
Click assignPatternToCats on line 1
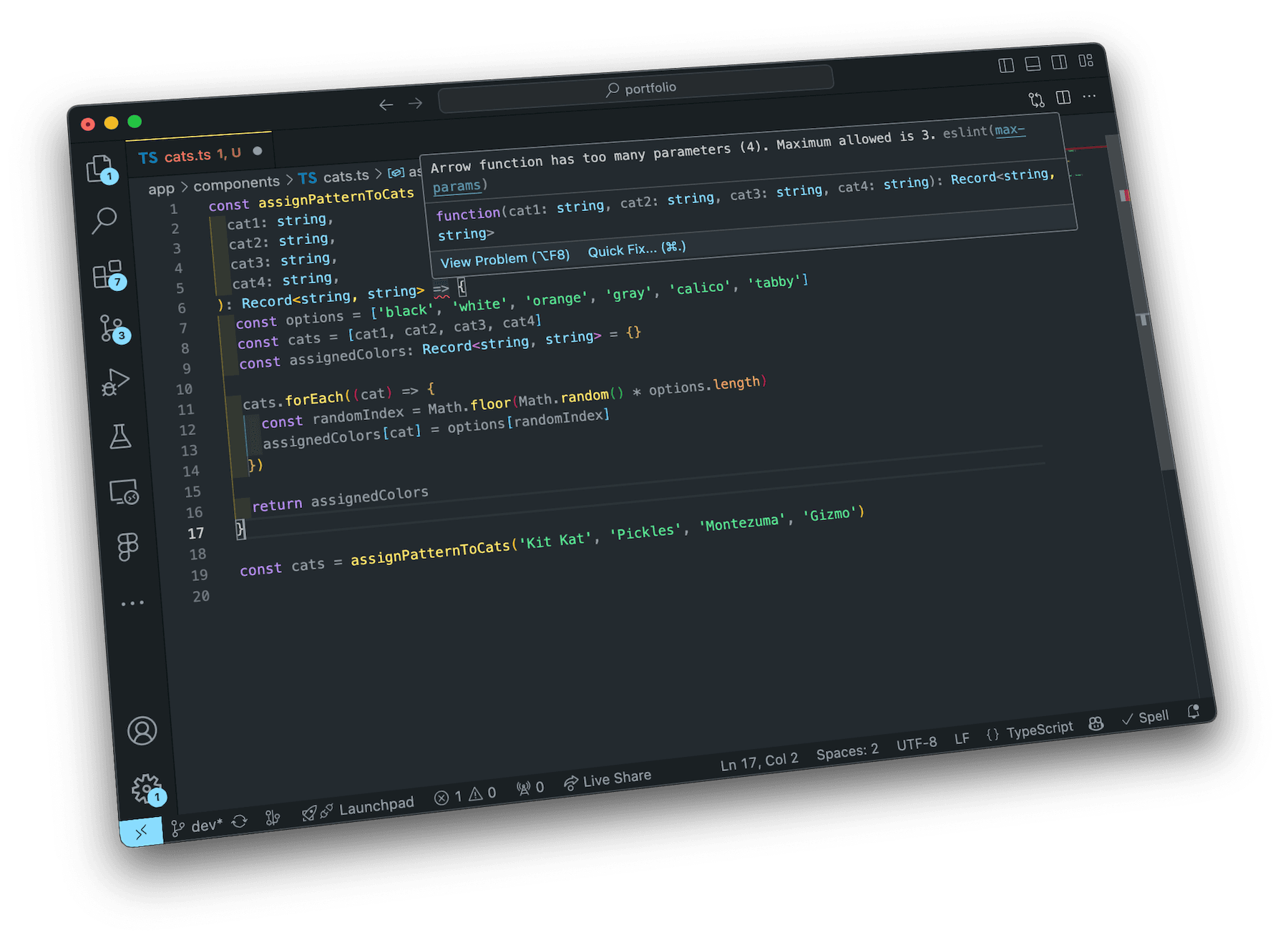[x=336, y=196]
